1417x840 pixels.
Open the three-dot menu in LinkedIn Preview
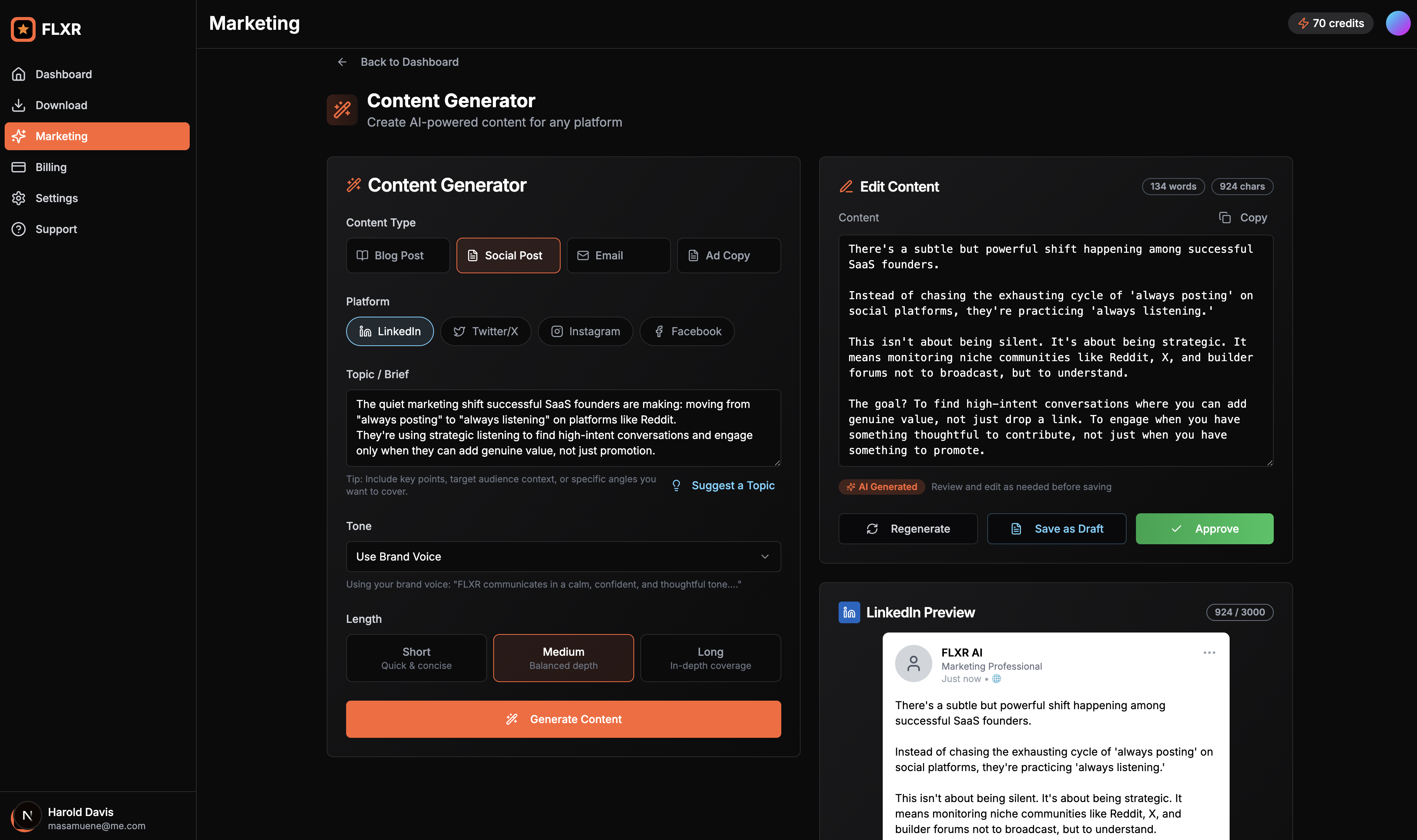(x=1209, y=652)
